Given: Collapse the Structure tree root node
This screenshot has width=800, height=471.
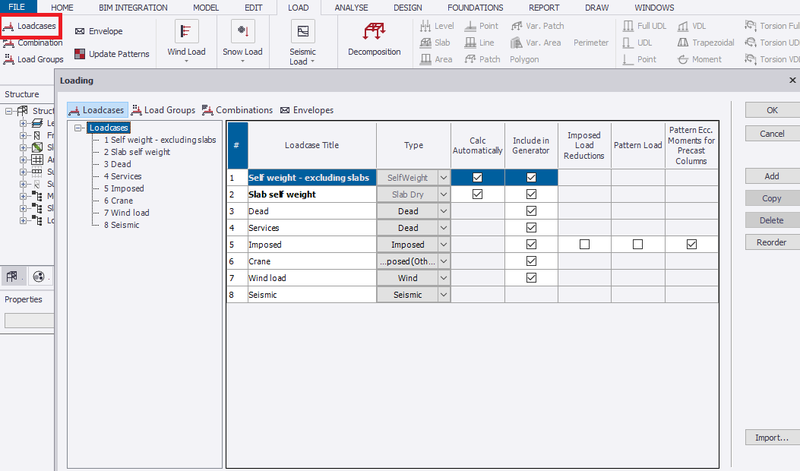Looking at the screenshot, I should 9,111.
